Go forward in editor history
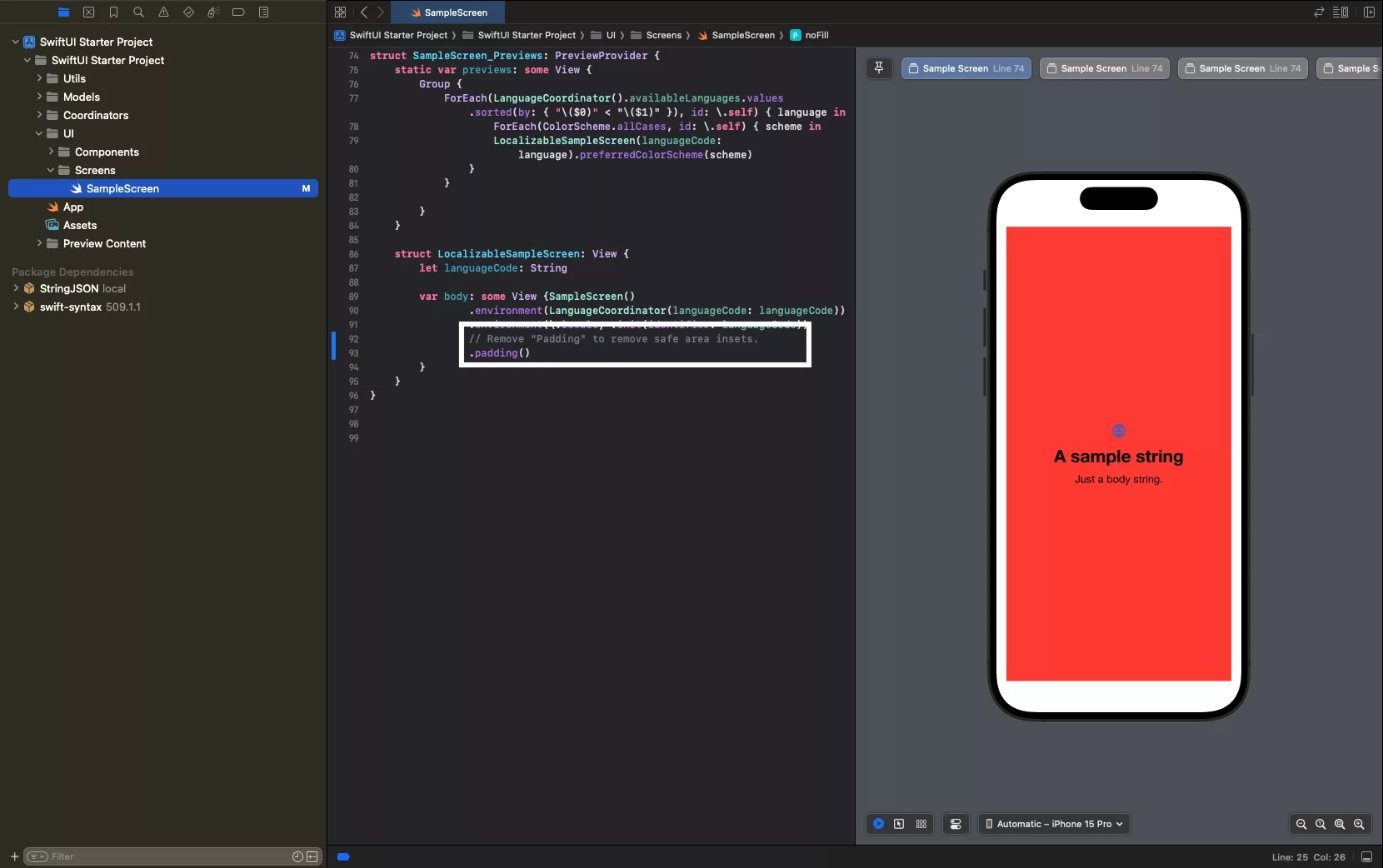Viewport: 1383px width, 868px height. (x=381, y=12)
